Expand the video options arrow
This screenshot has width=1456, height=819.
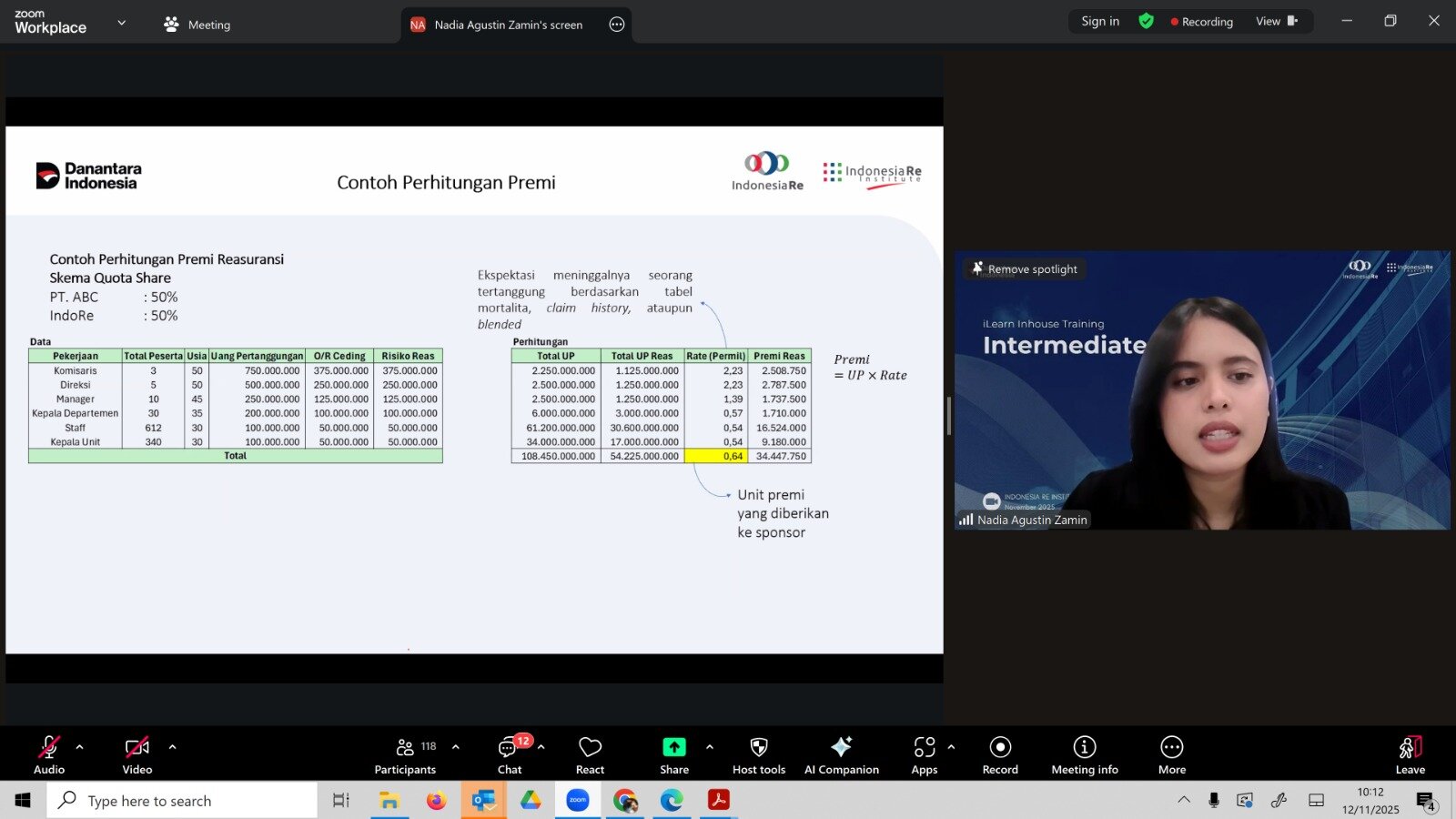pos(173,747)
